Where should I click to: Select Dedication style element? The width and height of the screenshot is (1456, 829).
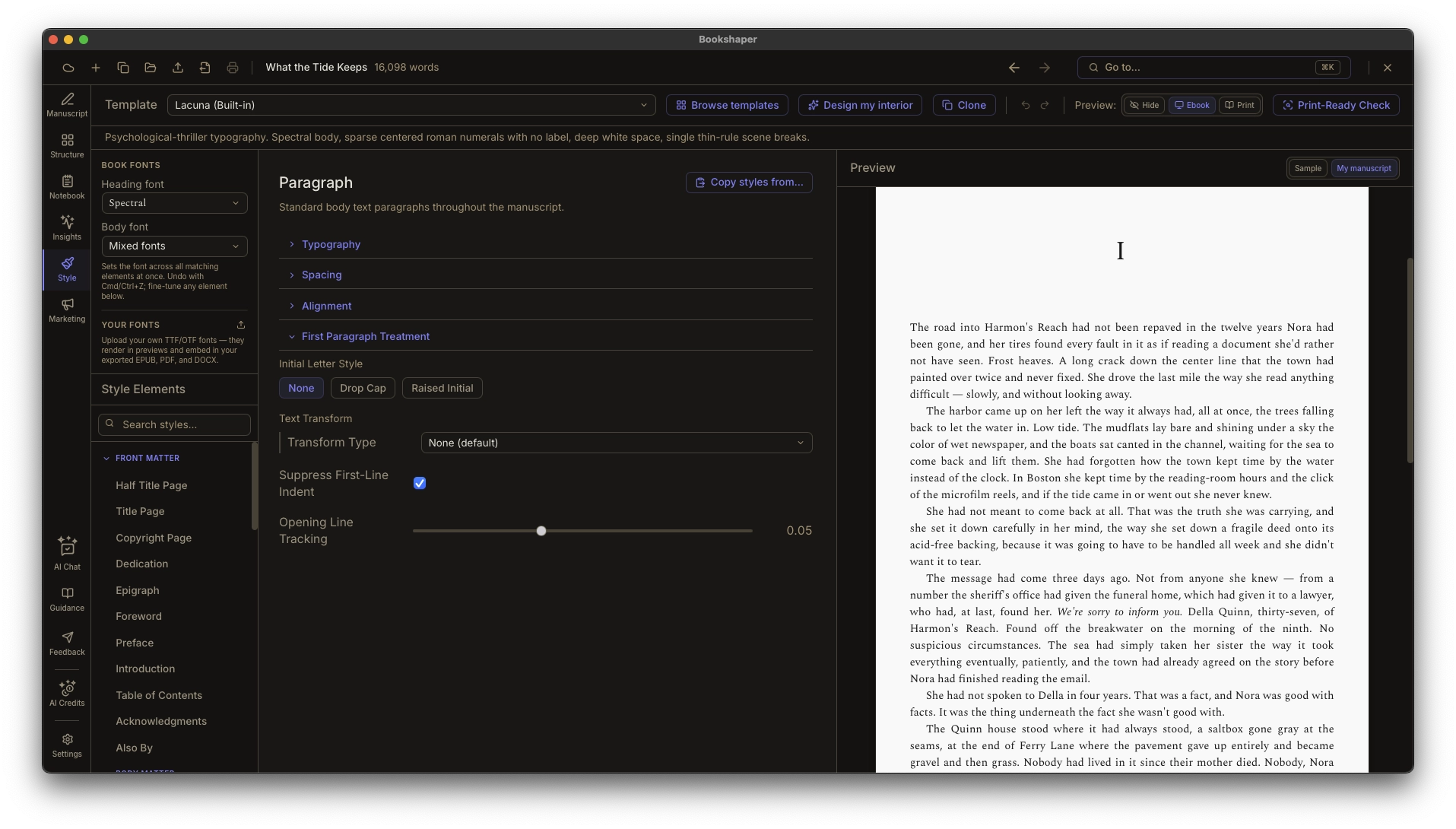(x=142, y=564)
